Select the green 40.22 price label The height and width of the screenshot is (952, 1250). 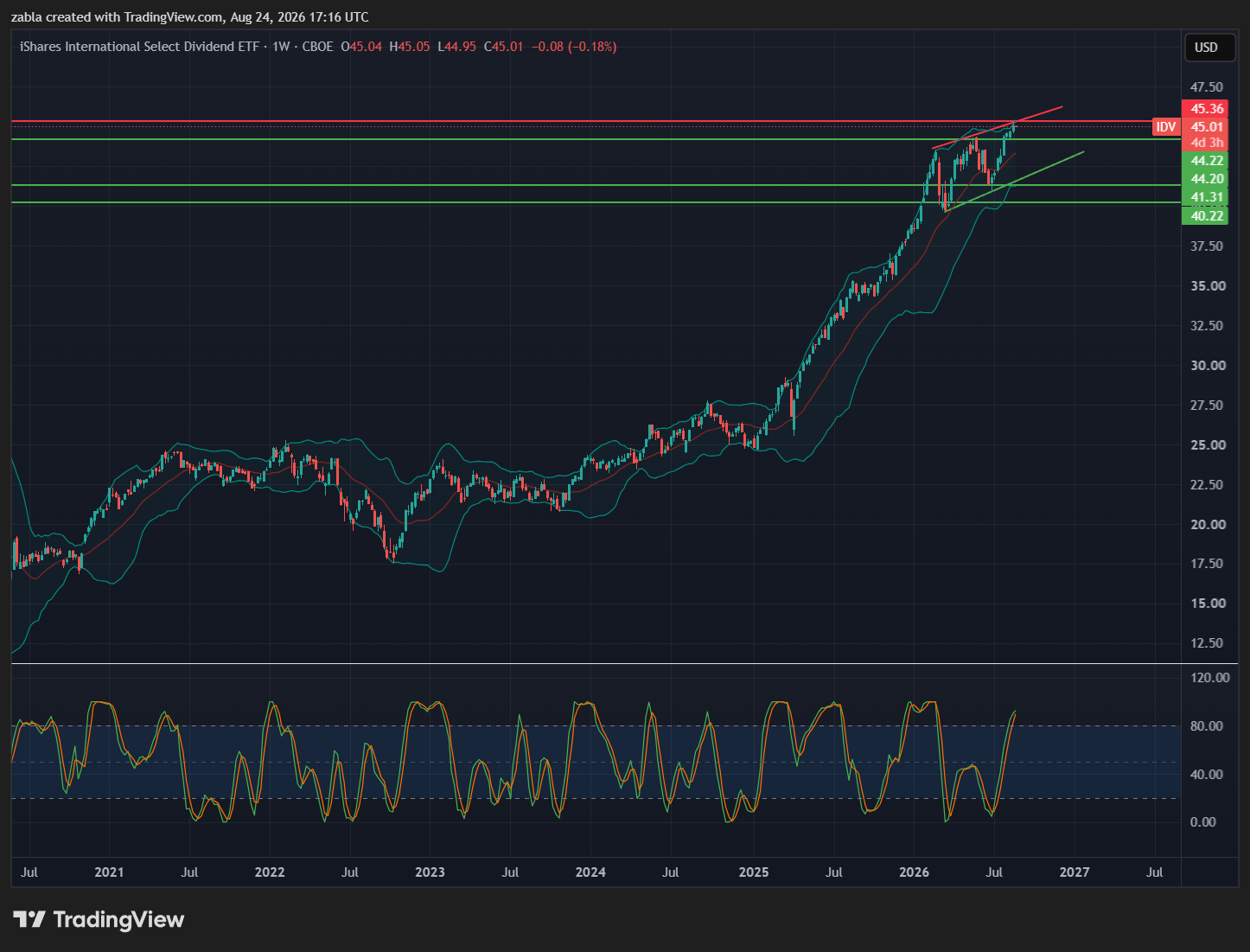pyautogui.click(x=1205, y=216)
